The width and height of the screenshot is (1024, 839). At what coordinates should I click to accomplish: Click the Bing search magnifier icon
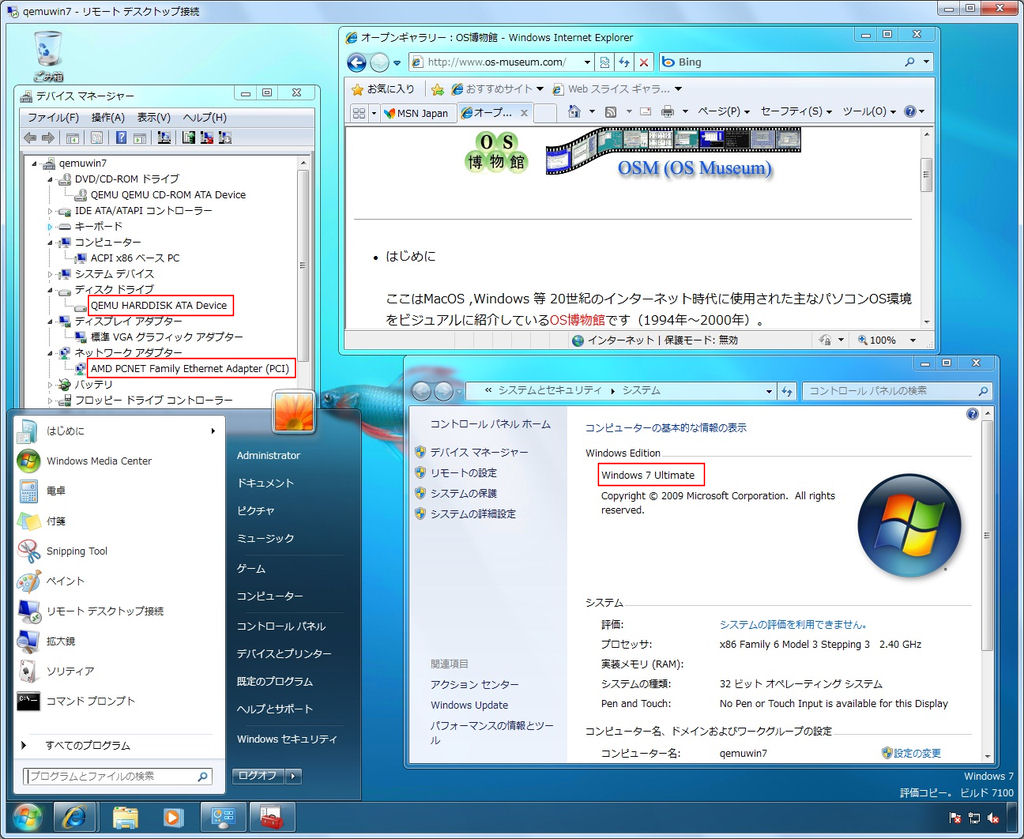[x=910, y=62]
